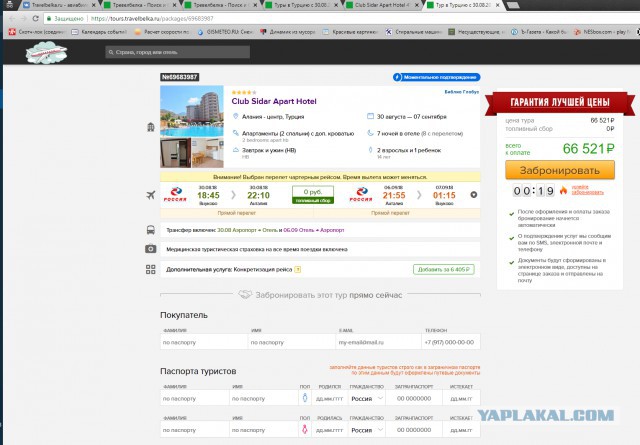Screen dimensions: 640x445
Task: Click the Библио Глобус operator link
Action: click(462, 92)
